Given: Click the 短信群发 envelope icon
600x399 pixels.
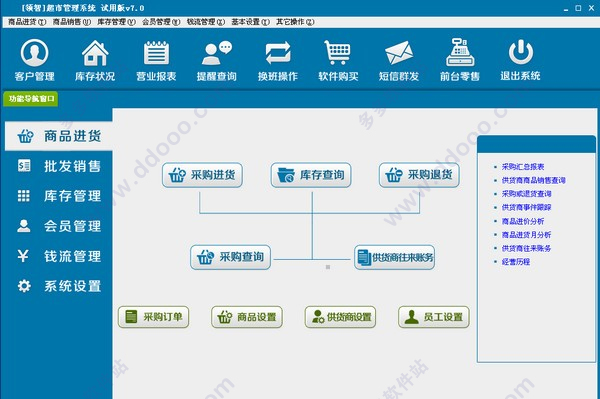Looking at the screenshot, I should (399, 53).
